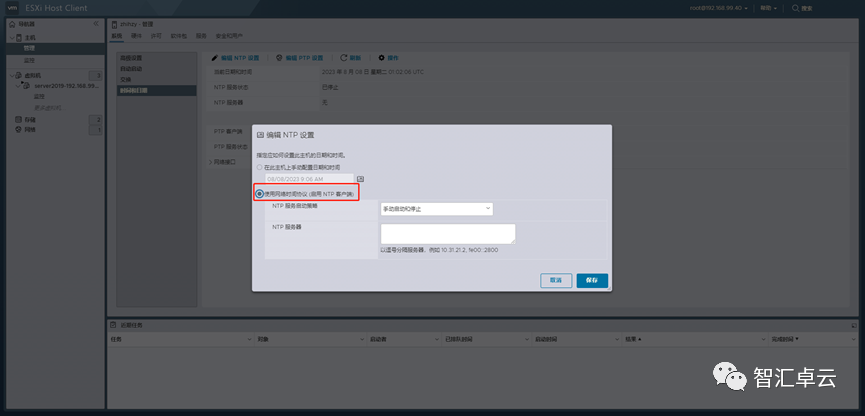
Task: Open the calendar picker next to date field
Action: (360, 179)
